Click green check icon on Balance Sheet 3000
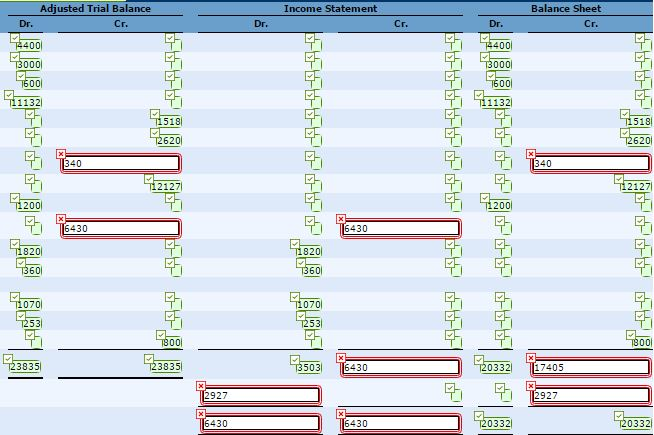The width and height of the screenshot is (654, 435). [485, 57]
